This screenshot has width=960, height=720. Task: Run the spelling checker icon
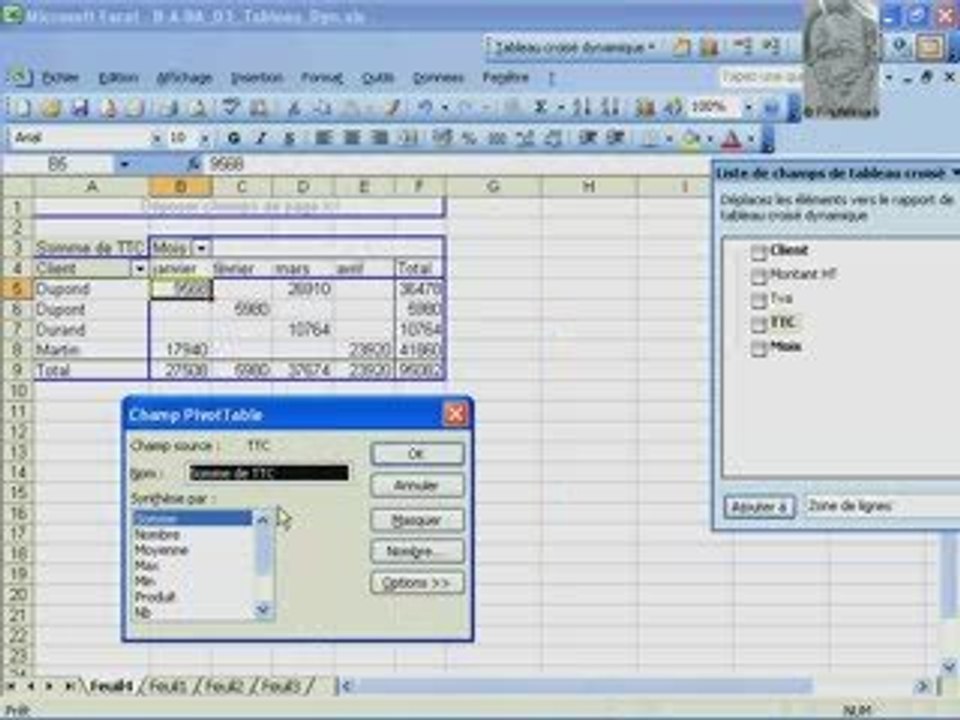[230, 108]
